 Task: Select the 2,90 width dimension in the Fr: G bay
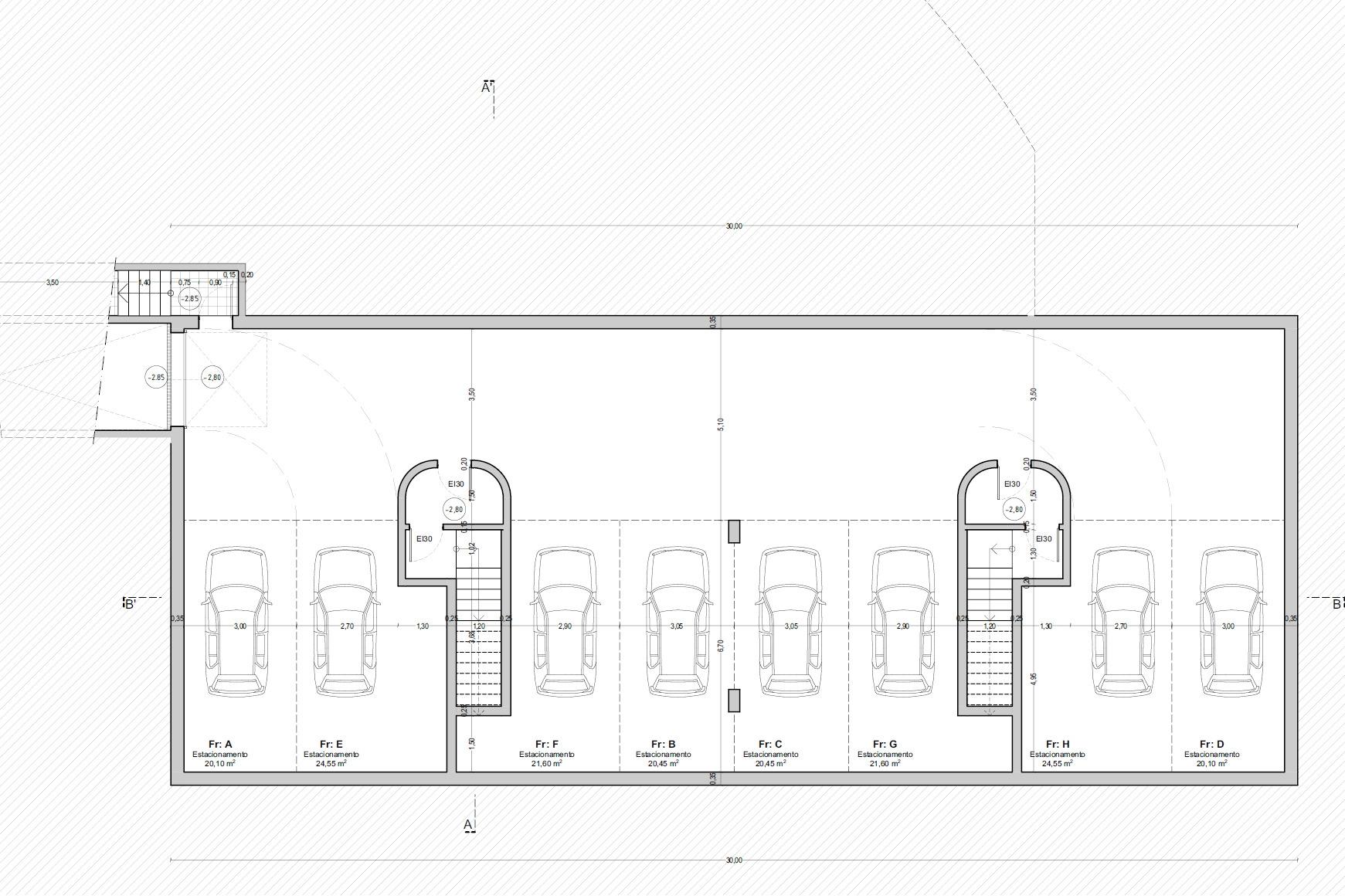(x=902, y=626)
